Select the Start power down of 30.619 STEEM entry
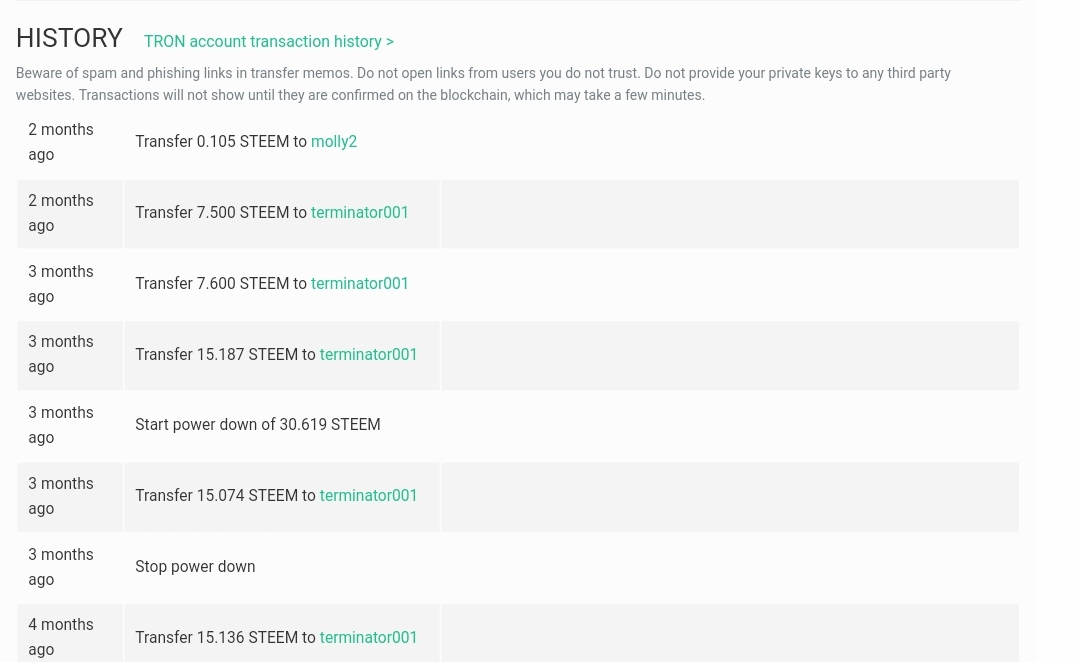The height and width of the screenshot is (662, 1080). [257, 425]
